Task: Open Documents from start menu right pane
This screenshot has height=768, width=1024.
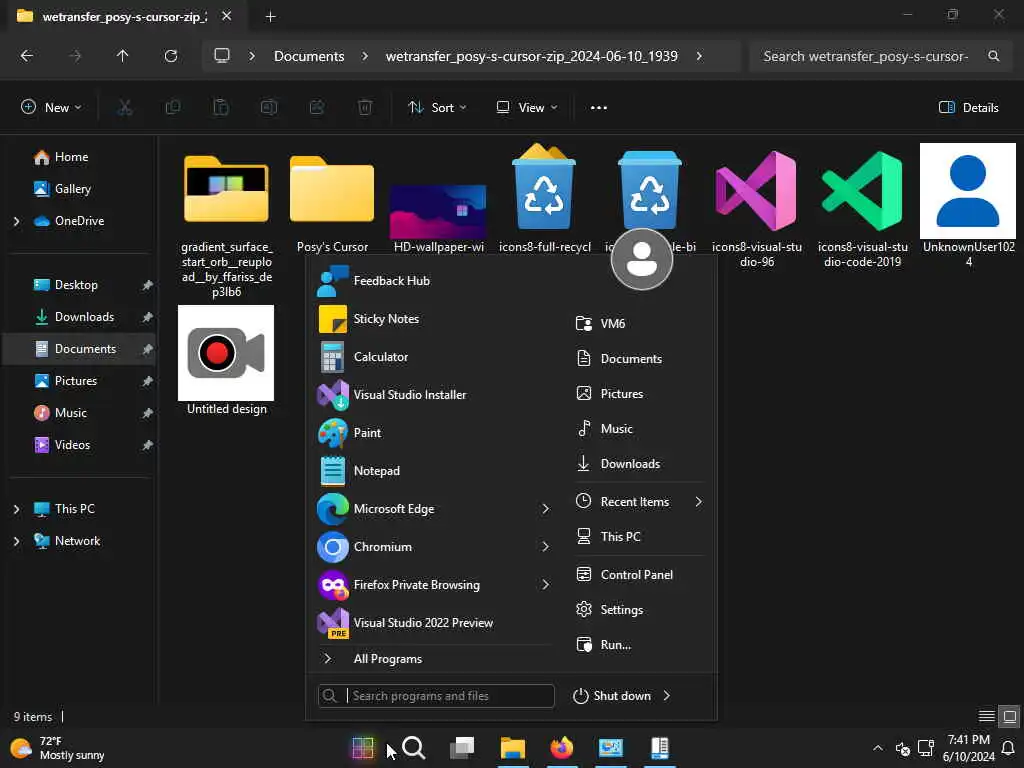Action: click(639, 359)
